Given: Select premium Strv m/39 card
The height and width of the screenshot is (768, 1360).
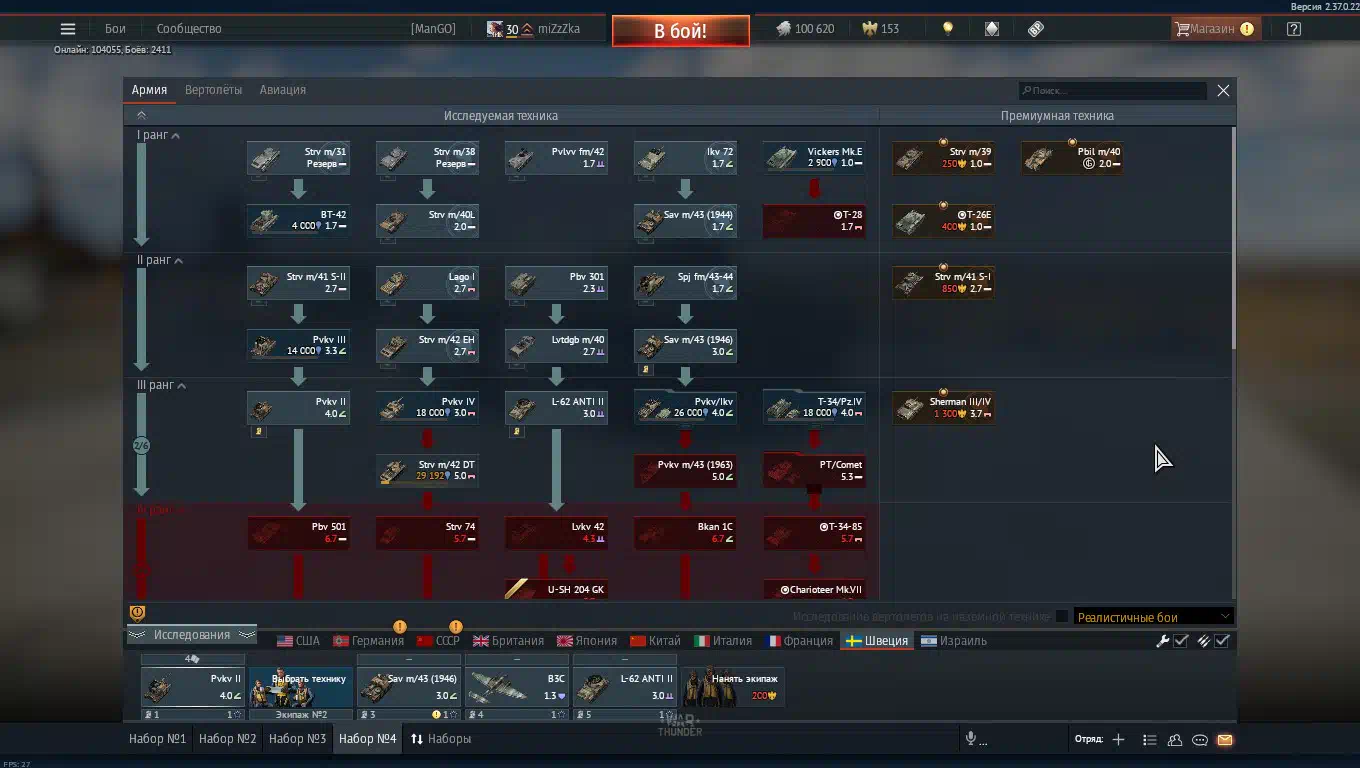Looking at the screenshot, I should (943, 158).
